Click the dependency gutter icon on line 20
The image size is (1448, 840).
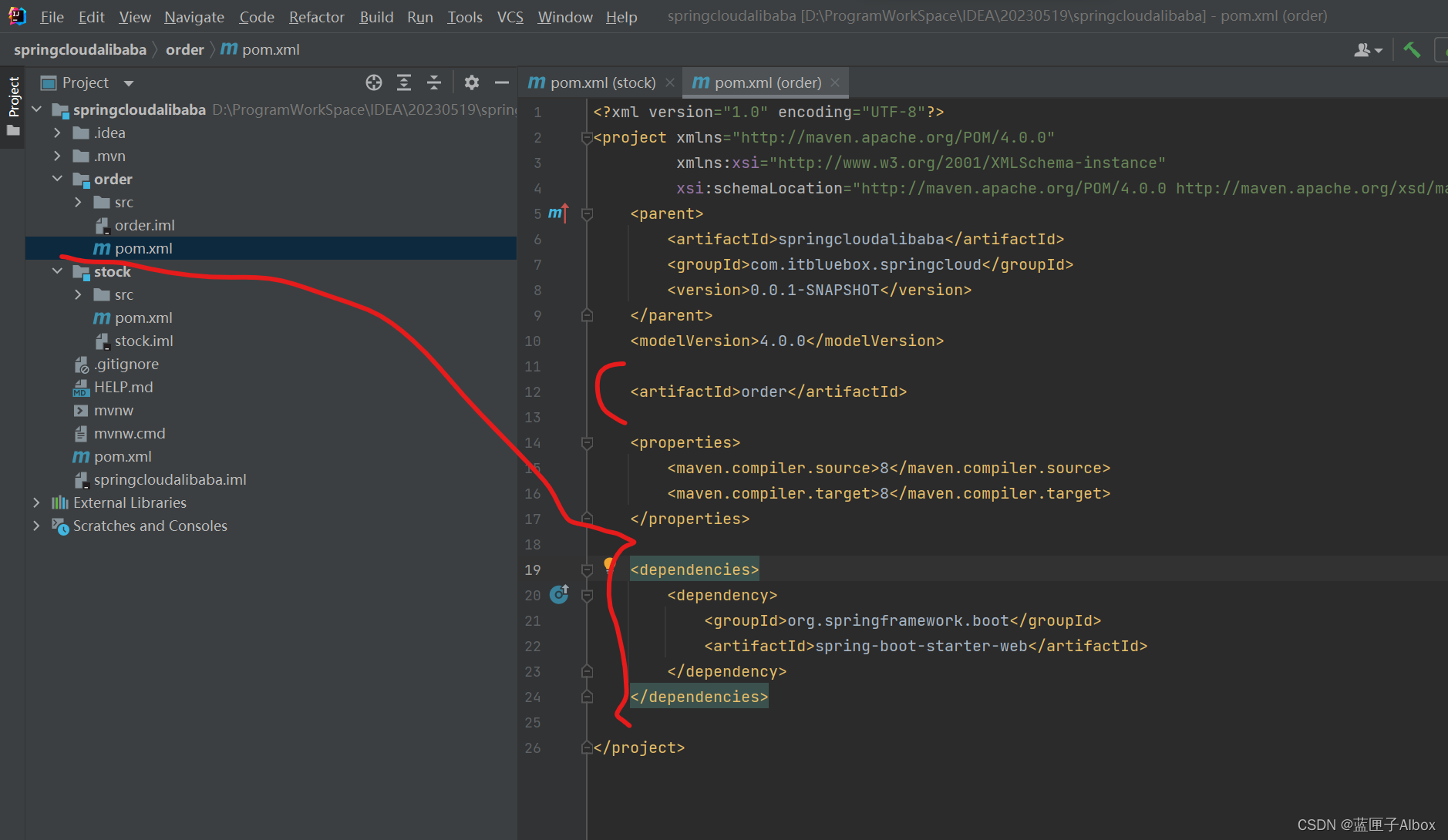tap(559, 594)
